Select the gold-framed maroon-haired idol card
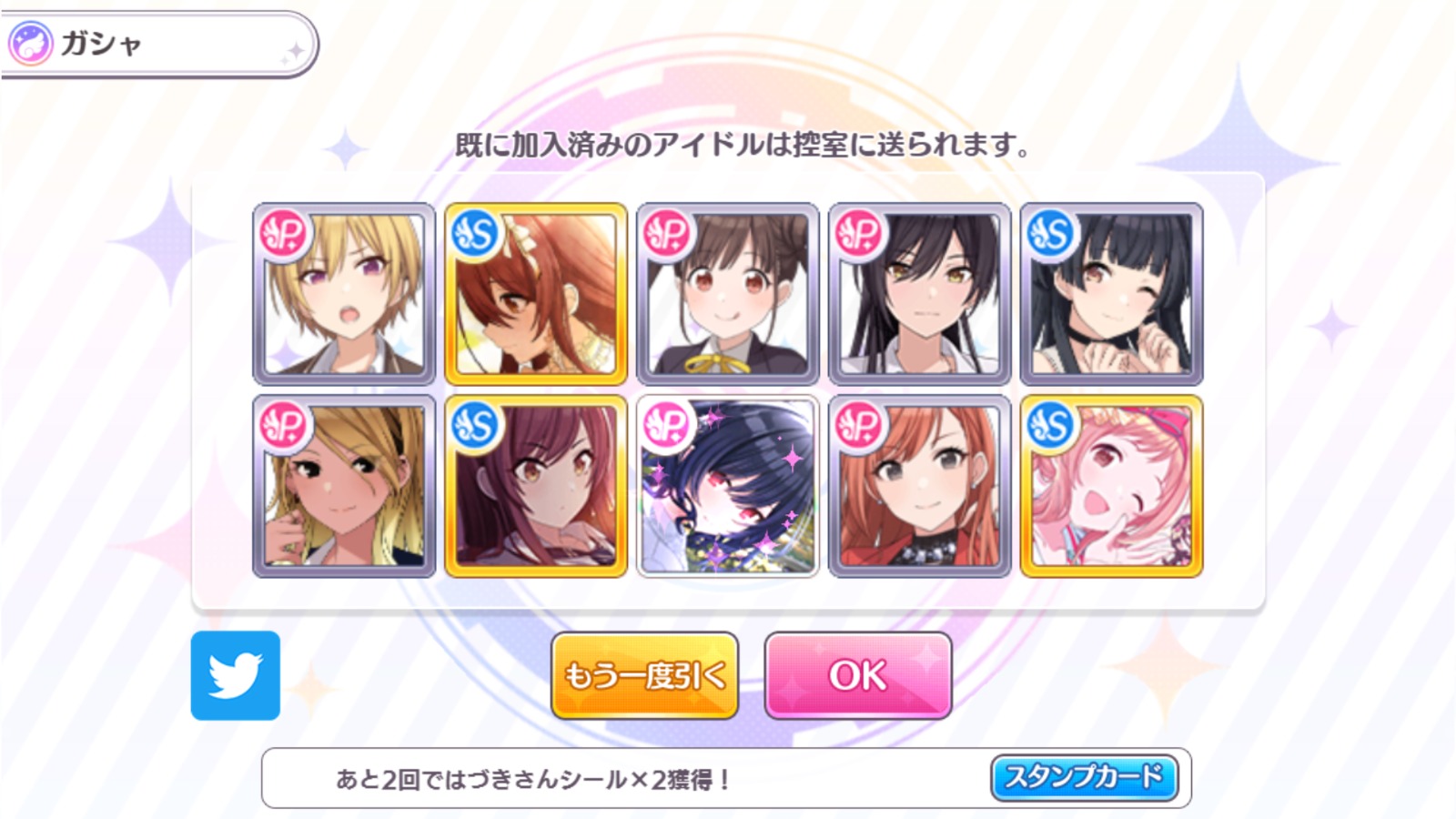1456x819 pixels. coord(536,486)
